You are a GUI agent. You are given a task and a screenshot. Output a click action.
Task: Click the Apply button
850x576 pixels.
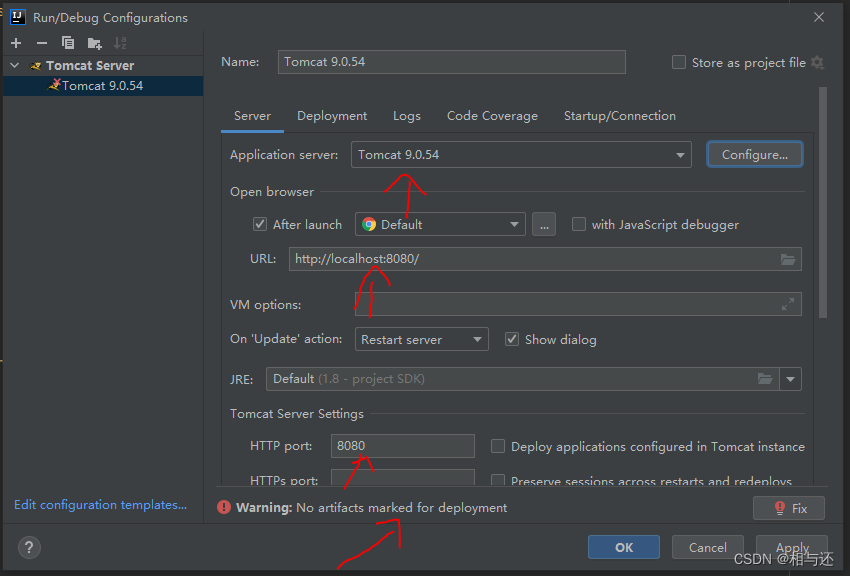pyautogui.click(x=792, y=547)
